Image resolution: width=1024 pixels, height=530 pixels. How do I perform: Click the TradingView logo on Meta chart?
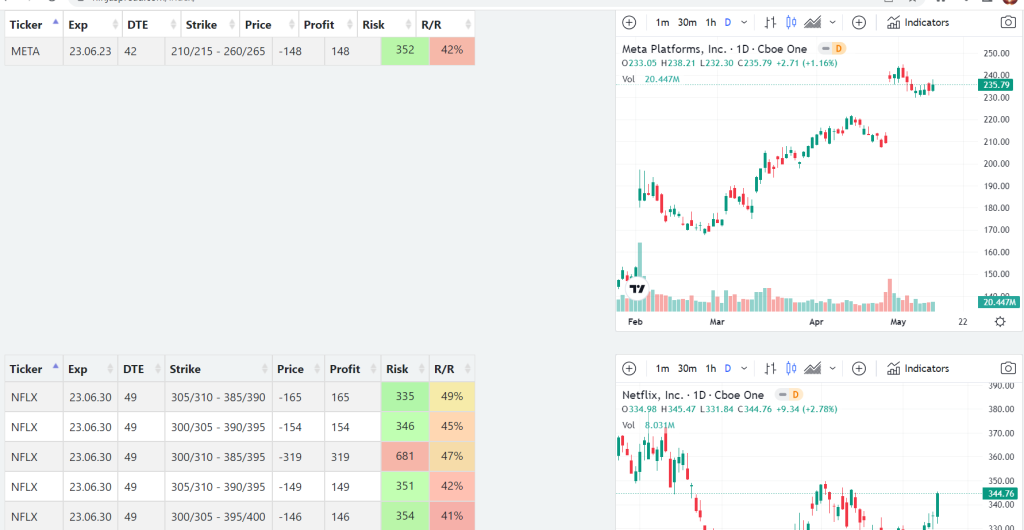637,288
